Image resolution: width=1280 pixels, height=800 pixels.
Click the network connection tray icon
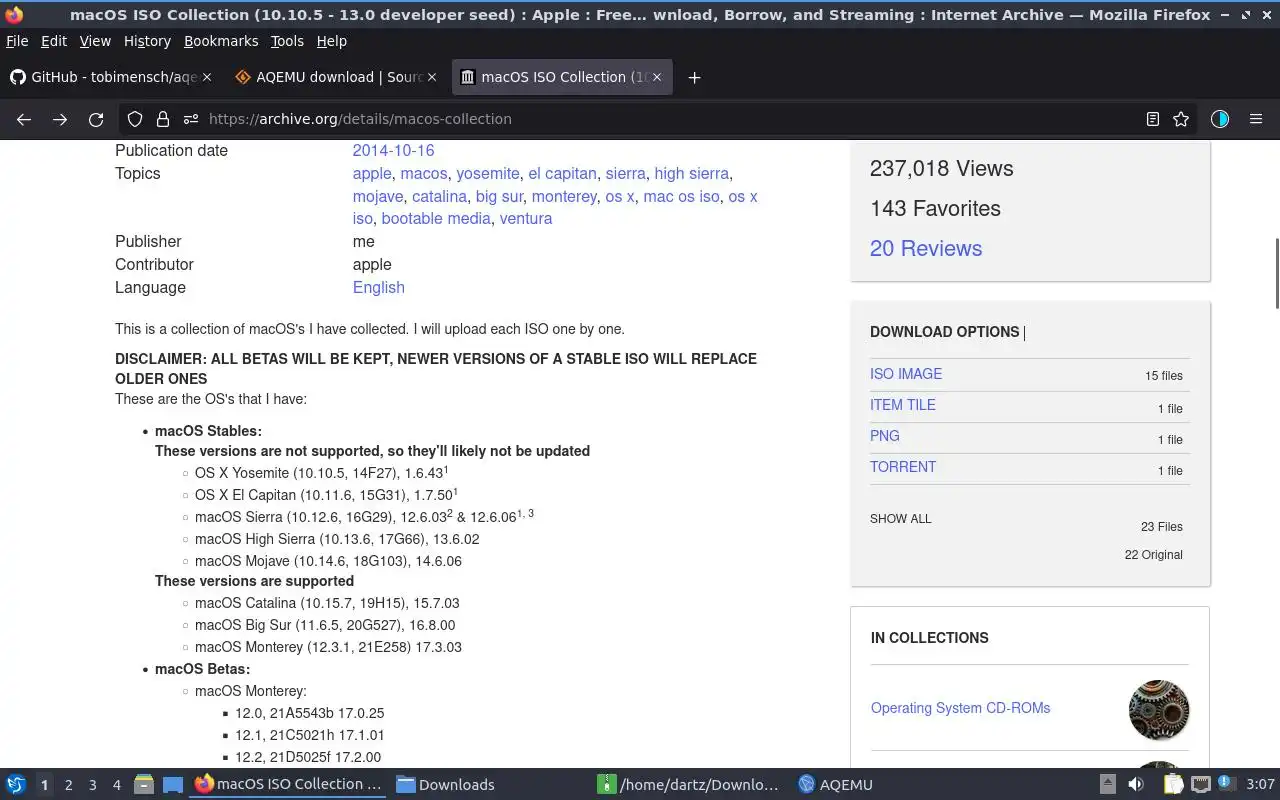tap(1201, 784)
